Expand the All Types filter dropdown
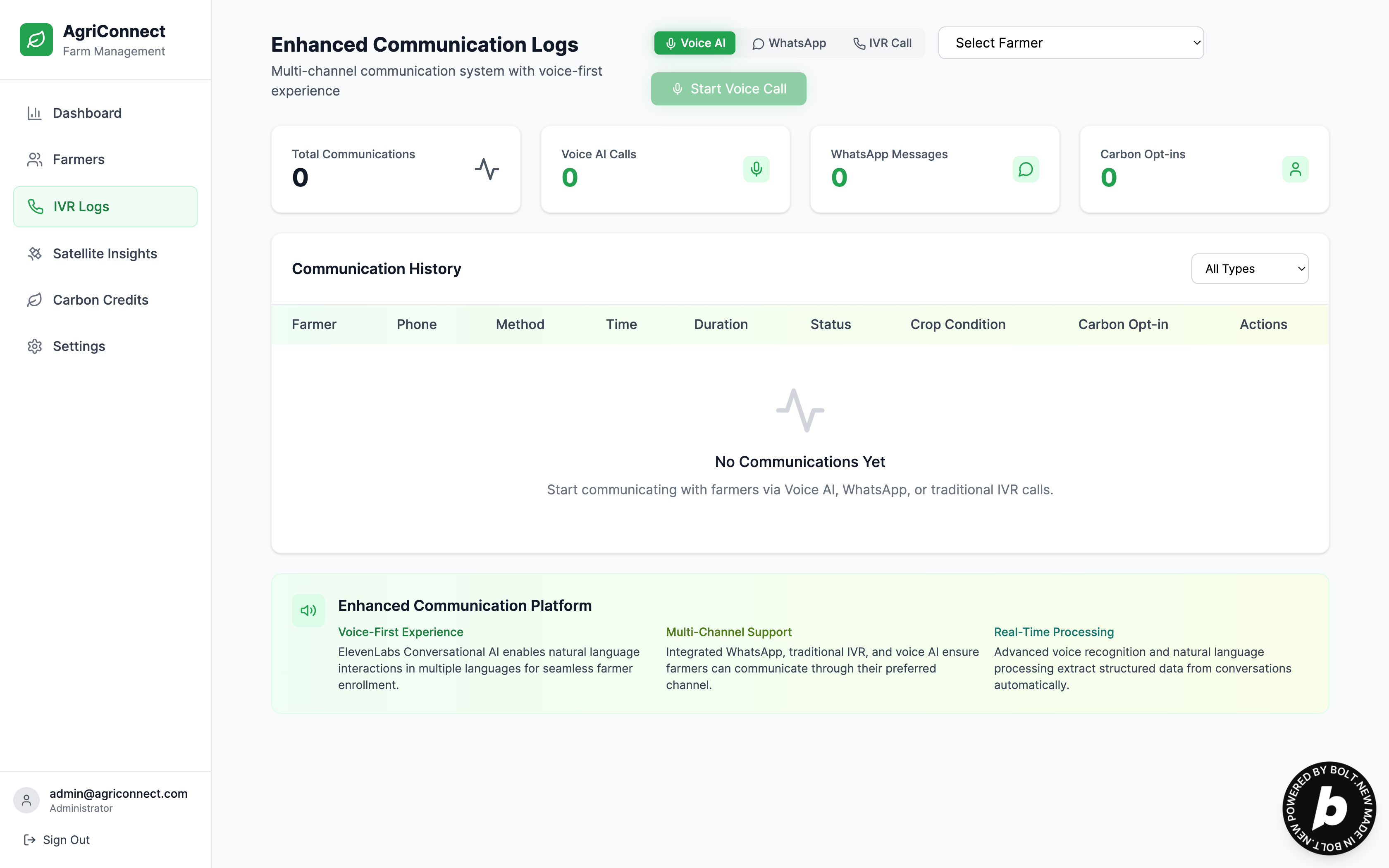 point(1250,269)
